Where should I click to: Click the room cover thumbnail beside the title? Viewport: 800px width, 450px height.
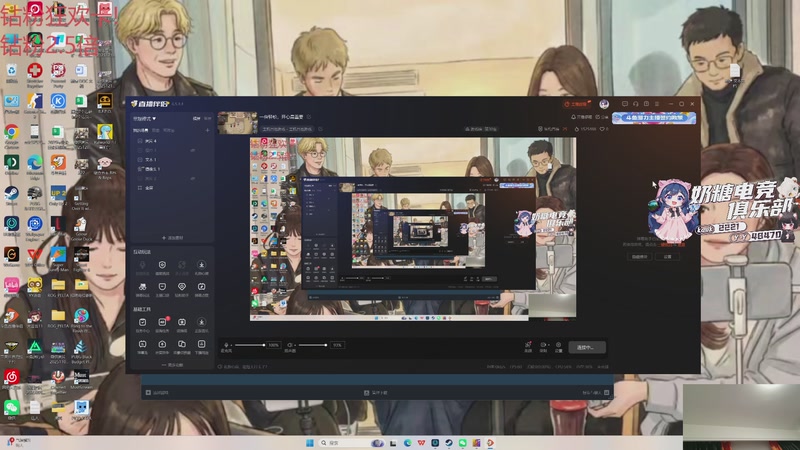tap(237, 122)
